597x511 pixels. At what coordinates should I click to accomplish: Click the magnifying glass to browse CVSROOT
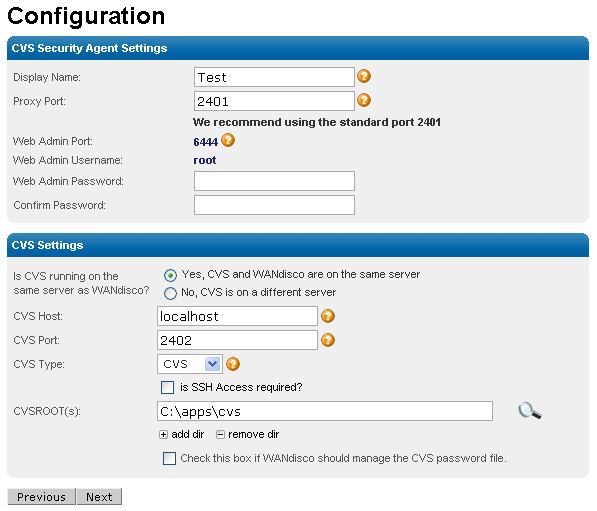pyautogui.click(x=530, y=410)
